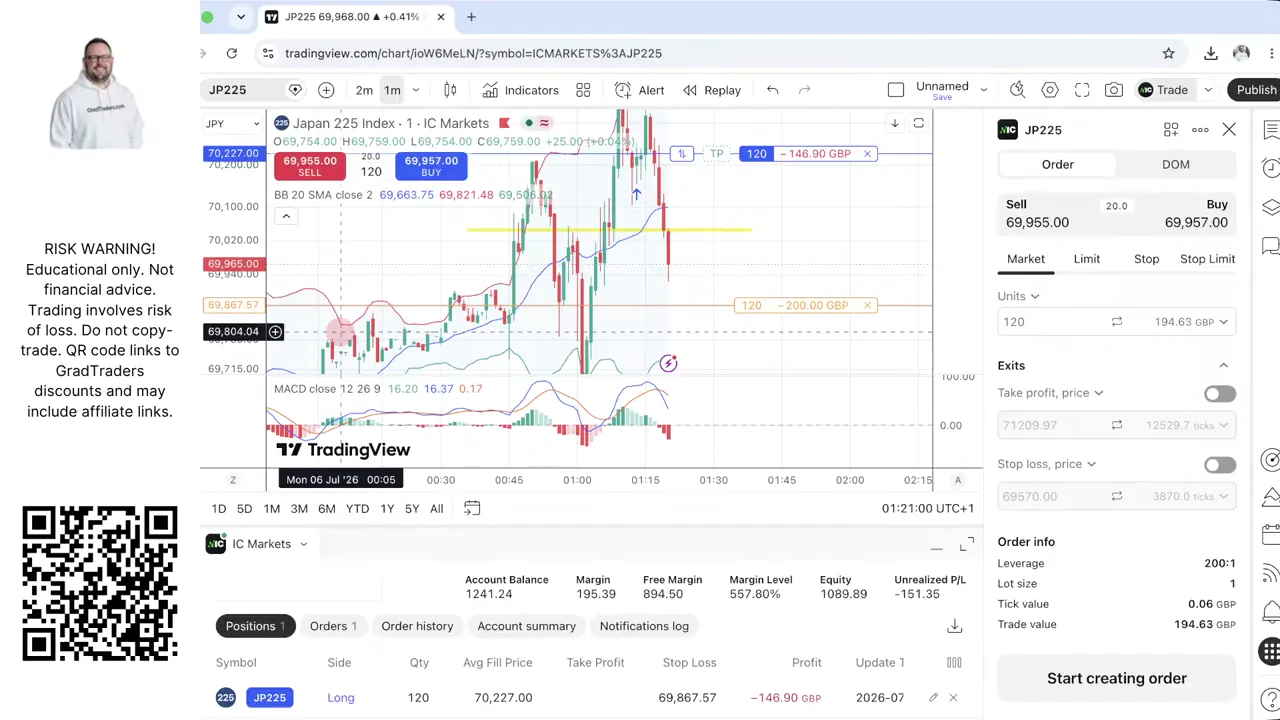Click the red 69,955.00 SELL button on chart
The height and width of the screenshot is (720, 1280).
click(310, 166)
